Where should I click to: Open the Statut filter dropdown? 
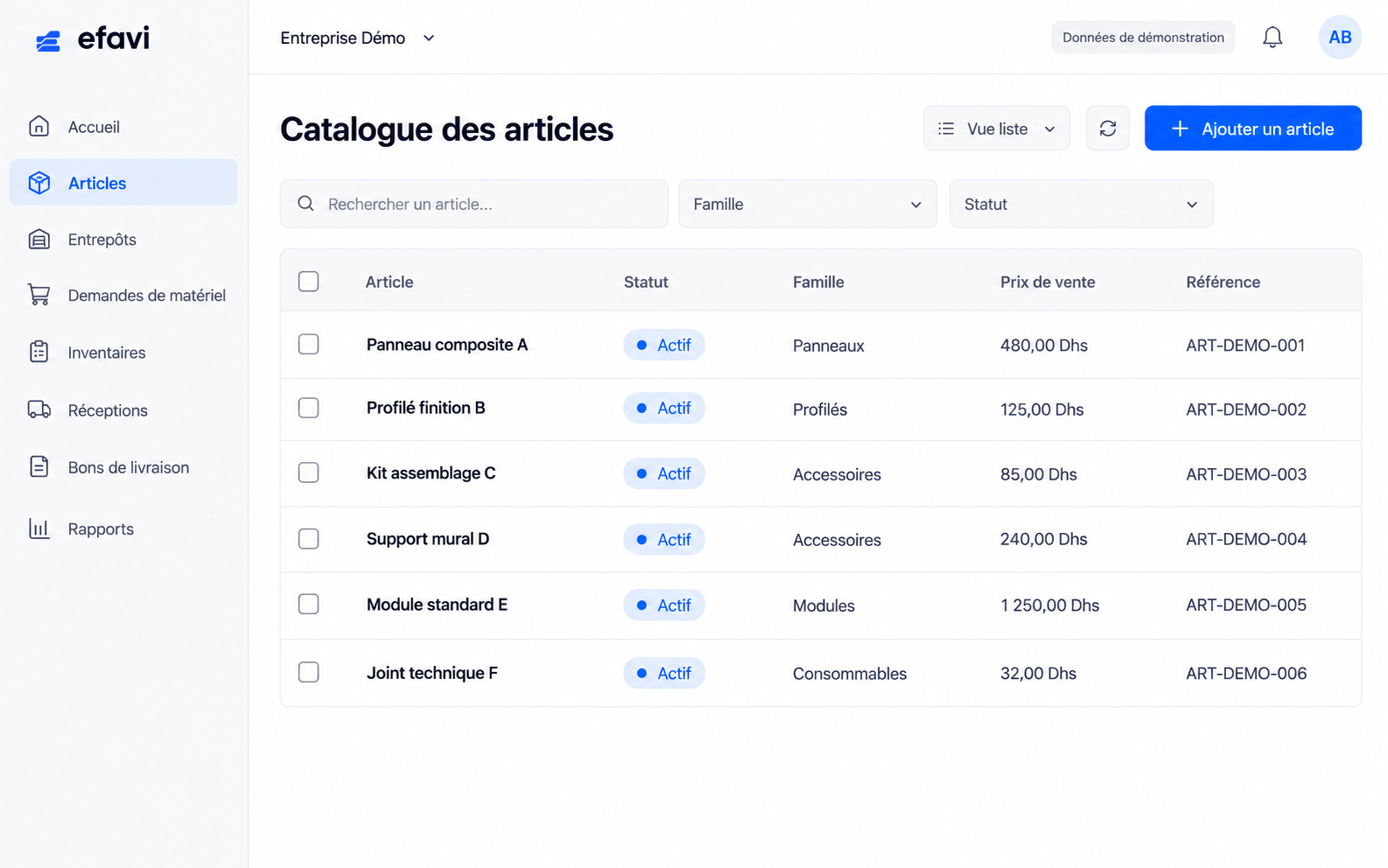(x=1081, y=204)
